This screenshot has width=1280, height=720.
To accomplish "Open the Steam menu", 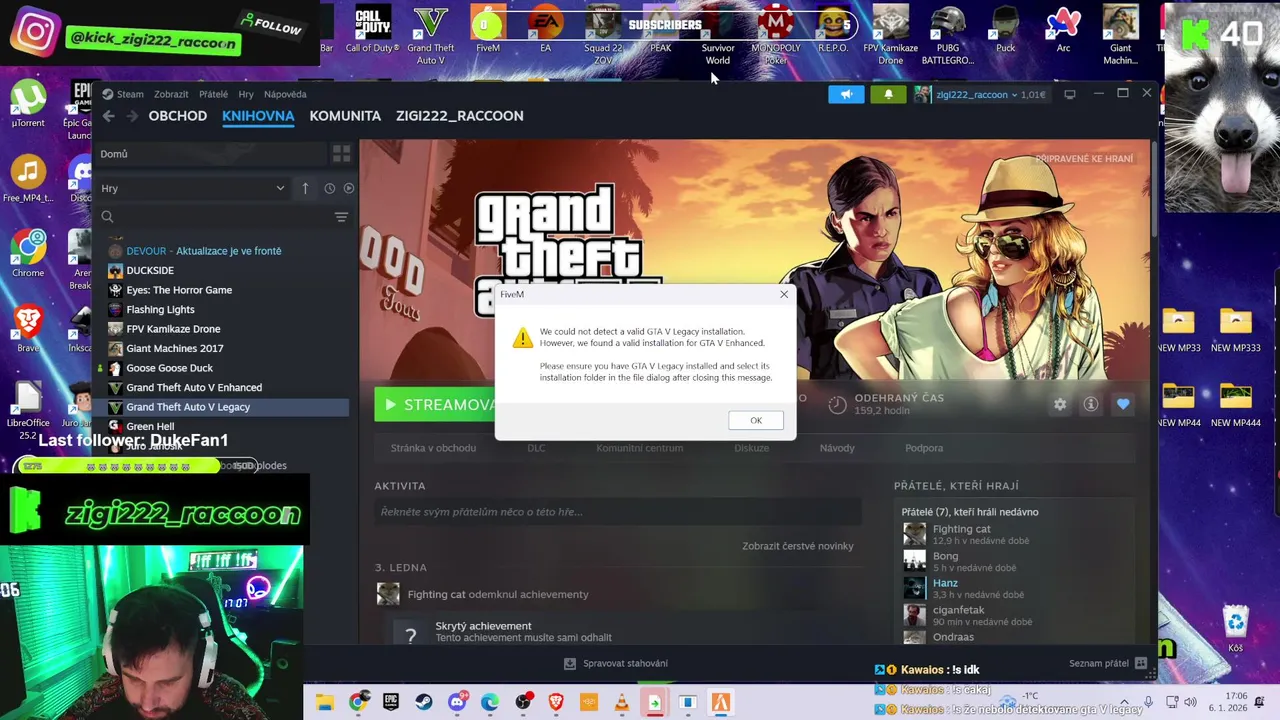I will tap(123, 94).
